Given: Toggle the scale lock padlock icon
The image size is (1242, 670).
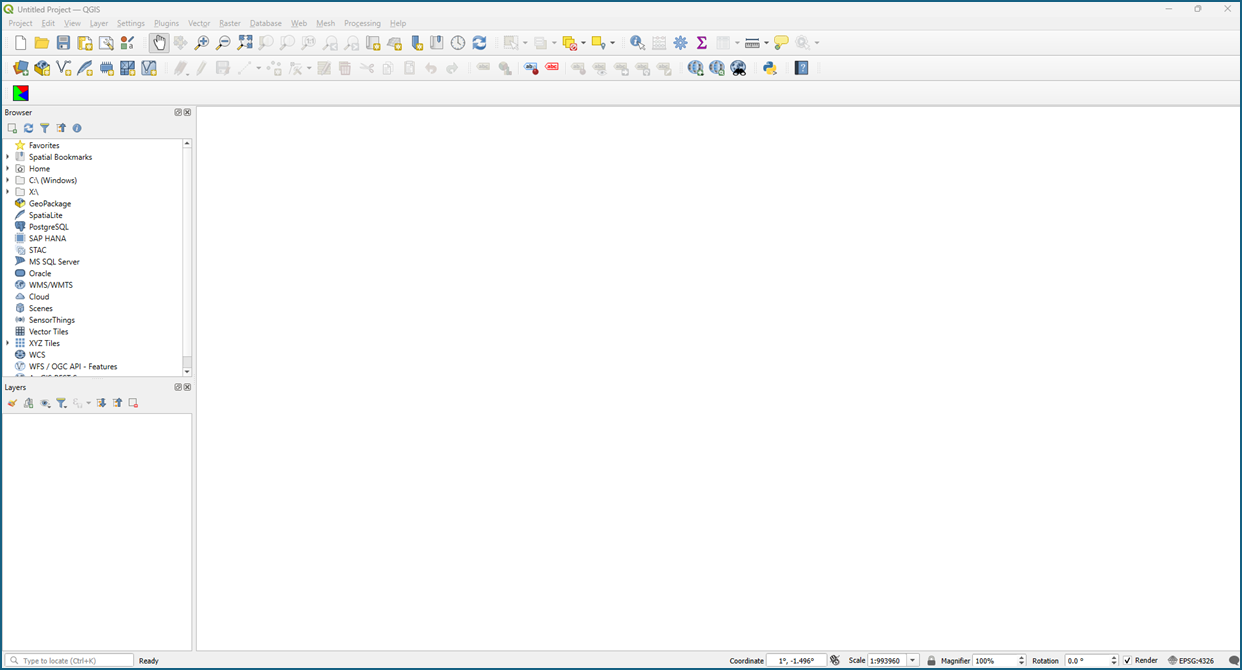Looking at the screenshot, I should point(931,661).
